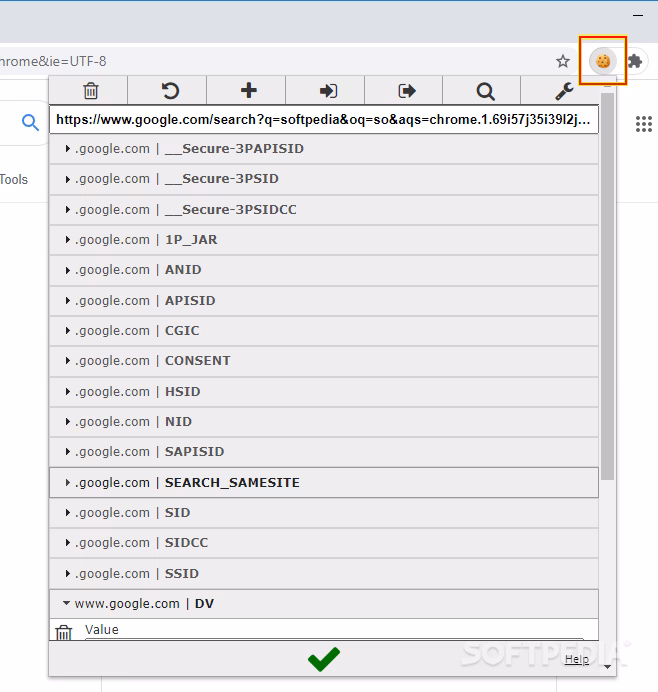658x692 pixels.
Task: Minimize the browser window
Action: pos(638,15)
